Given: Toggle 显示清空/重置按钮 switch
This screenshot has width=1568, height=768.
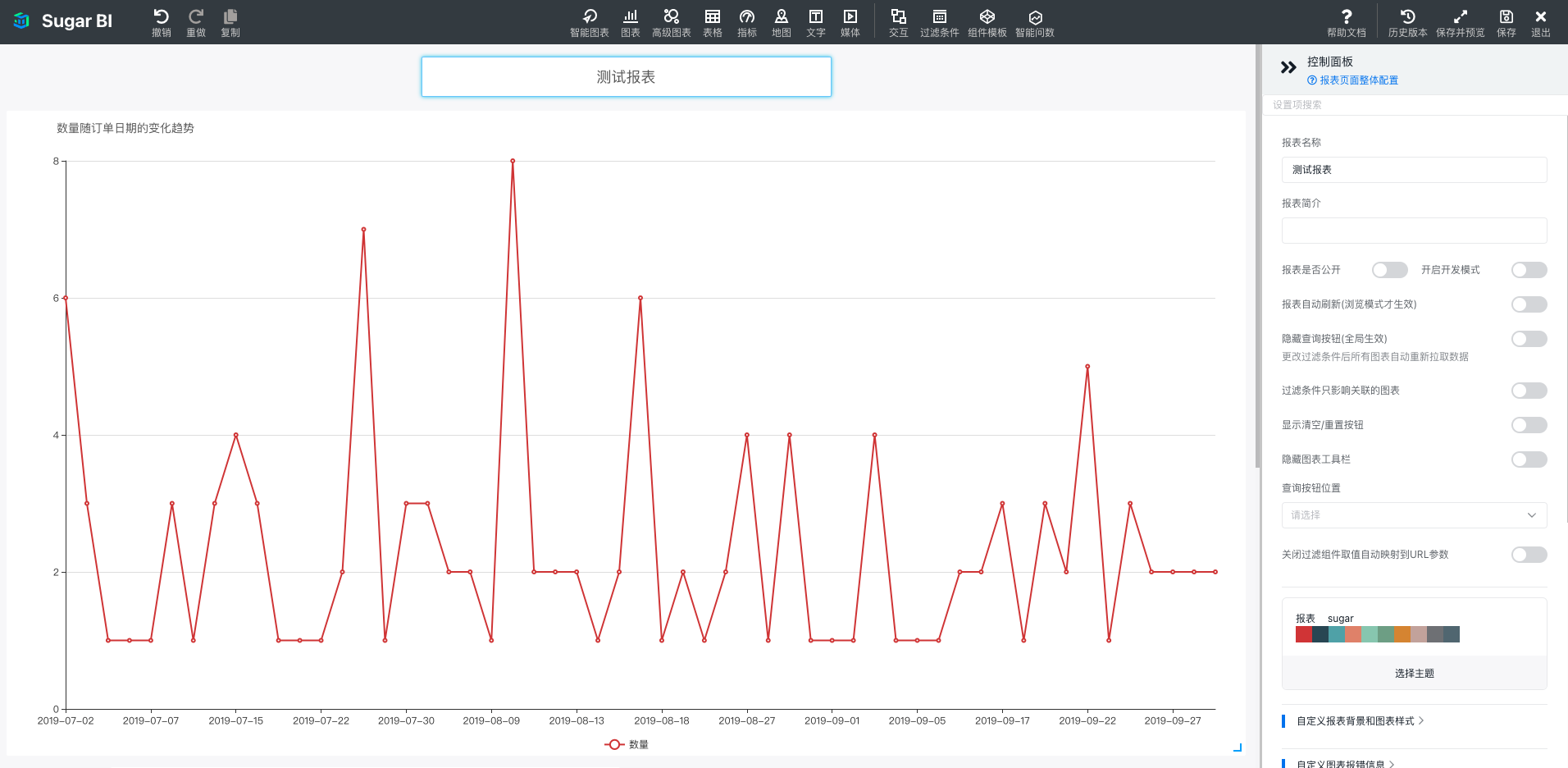Looking at the screenshot, I should (x=1529, y=425).
